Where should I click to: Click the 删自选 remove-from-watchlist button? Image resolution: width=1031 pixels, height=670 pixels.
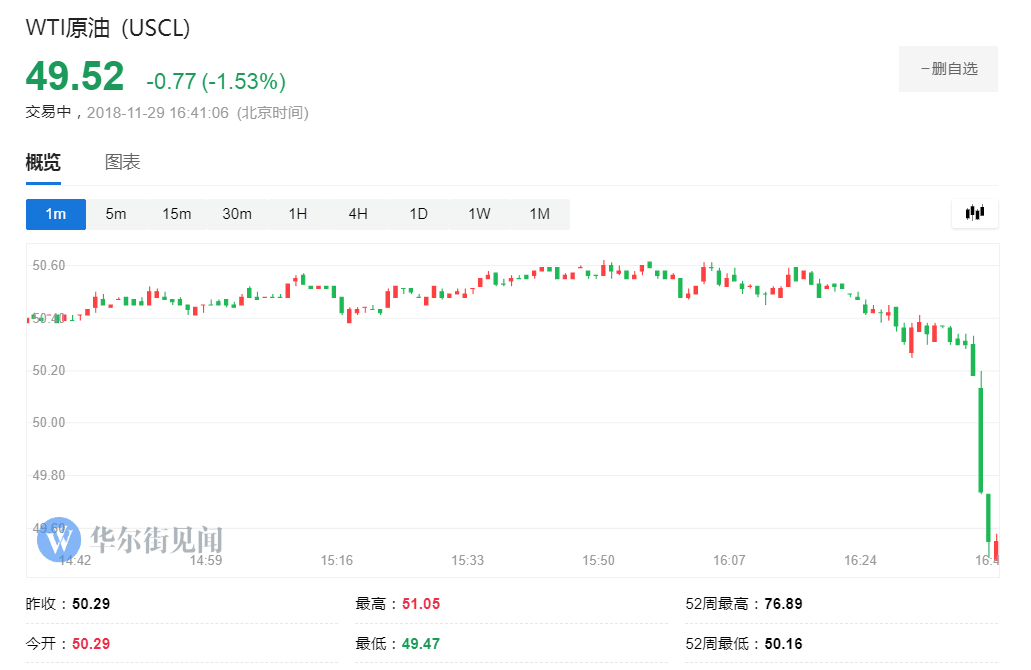click(948, 68)
